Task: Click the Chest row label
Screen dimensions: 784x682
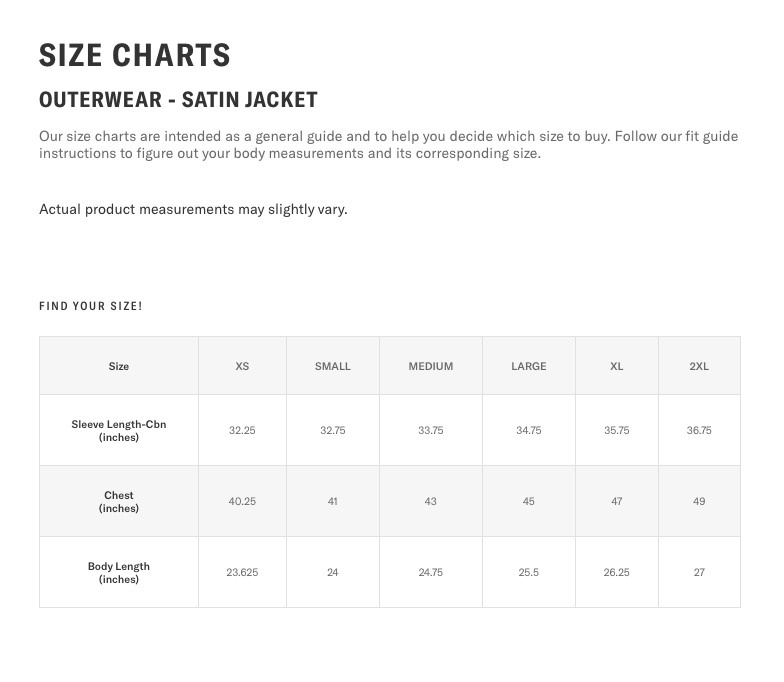Action: point(119,501)
